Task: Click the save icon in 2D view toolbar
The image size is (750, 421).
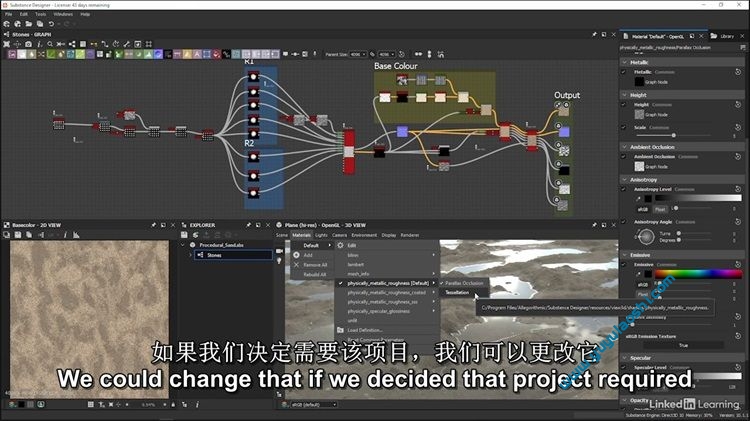Action: coord(18,235)
